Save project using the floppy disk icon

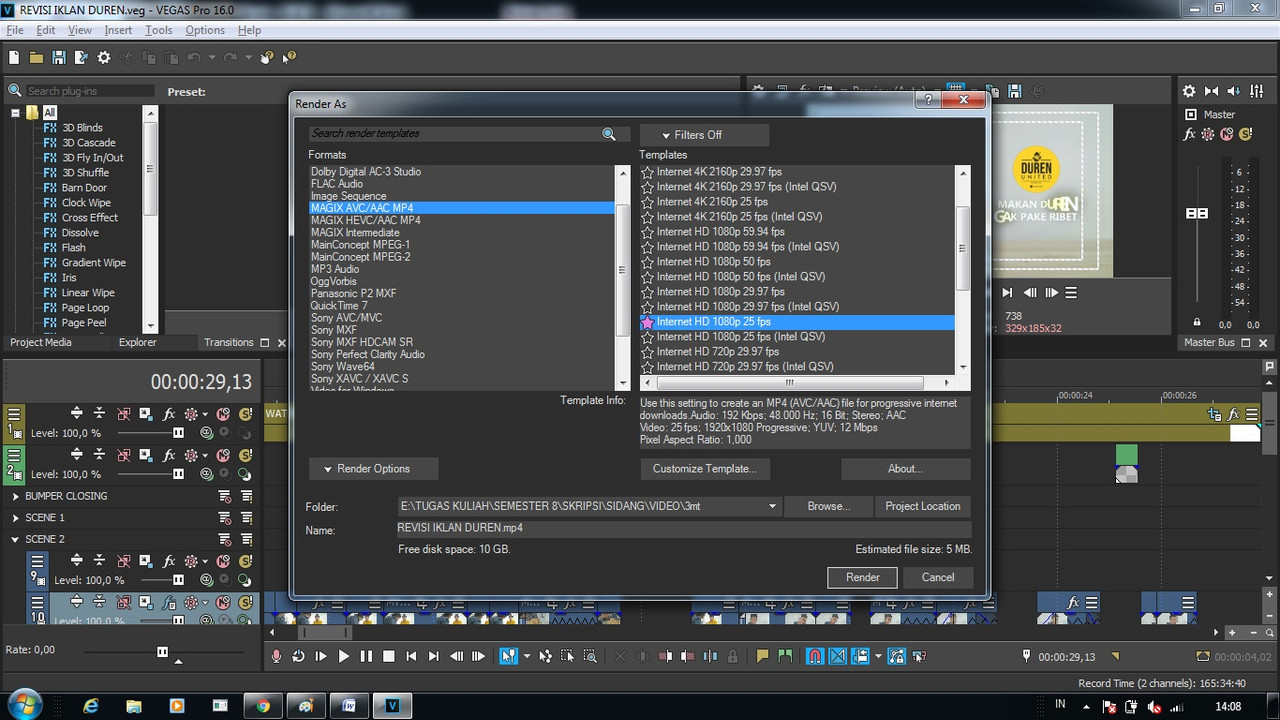[x=59, y=58]
